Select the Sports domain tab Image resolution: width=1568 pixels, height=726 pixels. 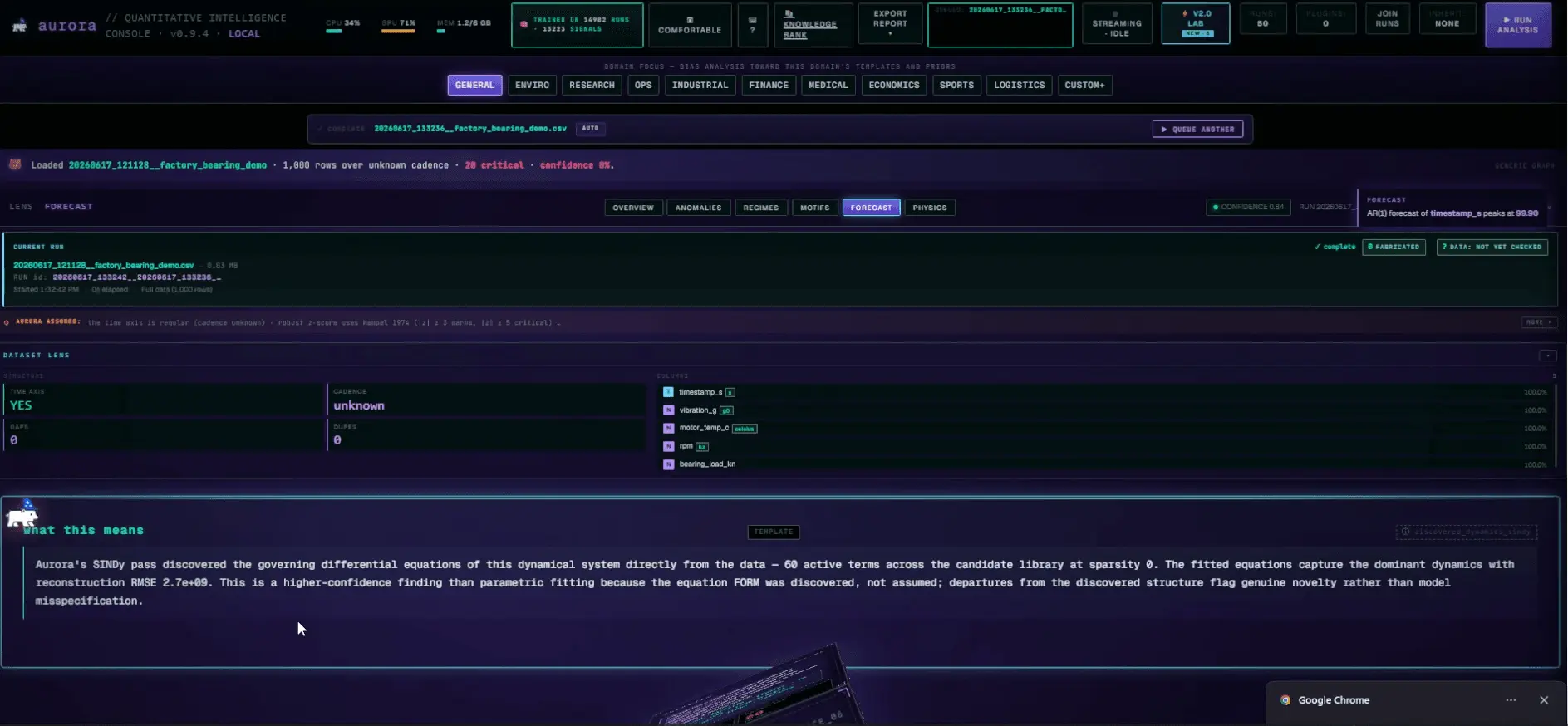click(956, 85)
